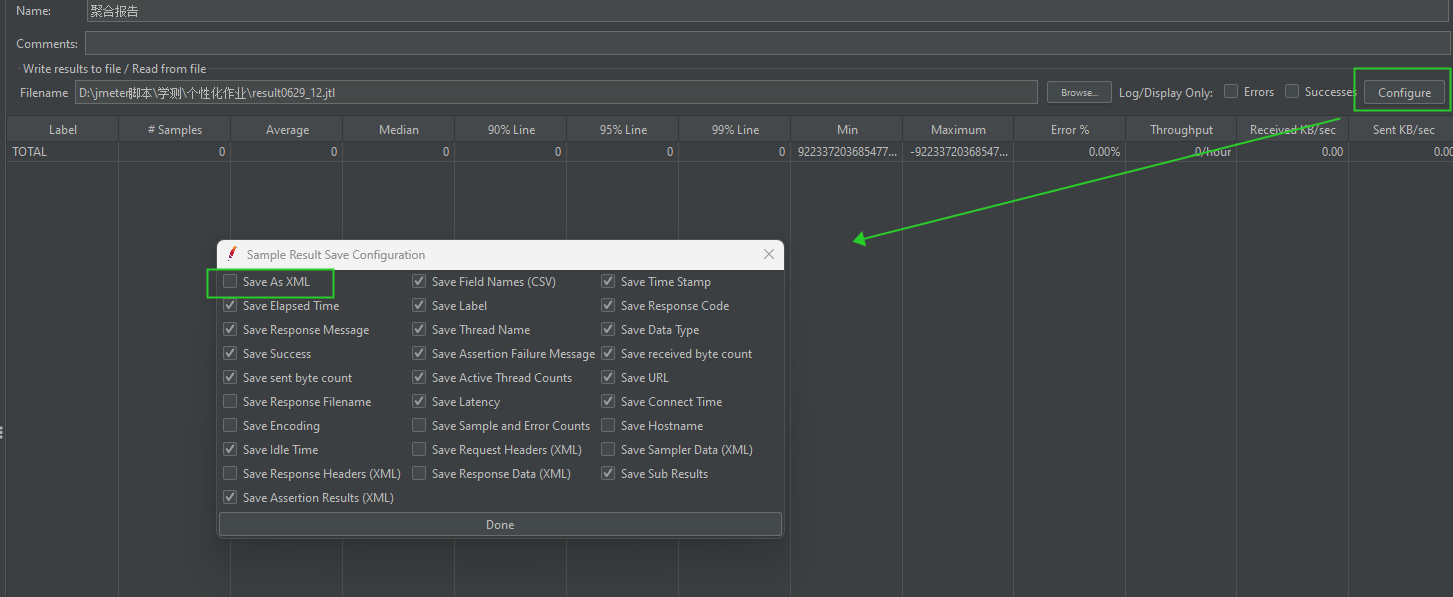This screenshot has width=1453, height=597.
Task: Click the Filename path field
Action: 556,93
